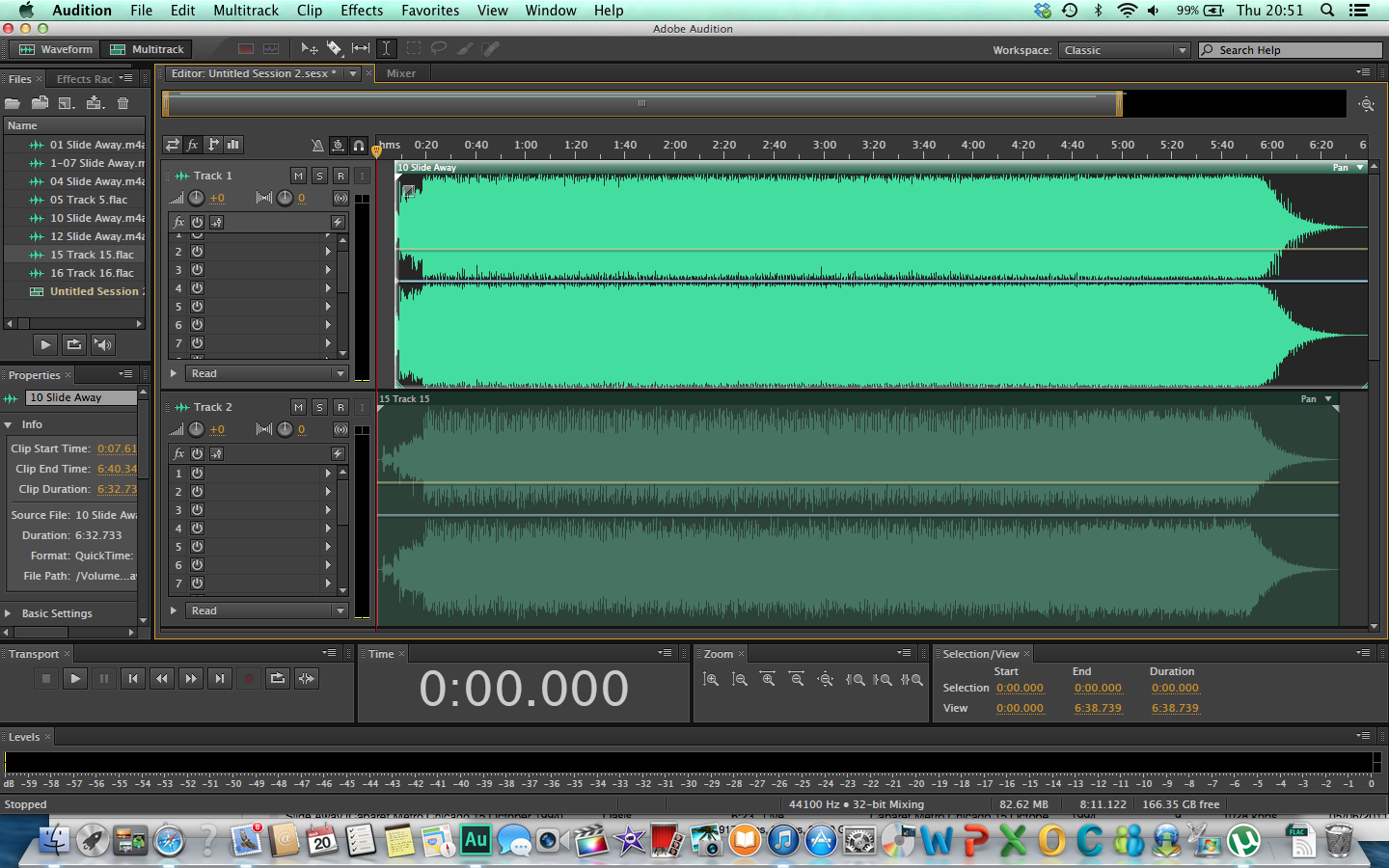Click Selection Start time value
Viewport: 1389px width, 868px height.
(1020, 688)
